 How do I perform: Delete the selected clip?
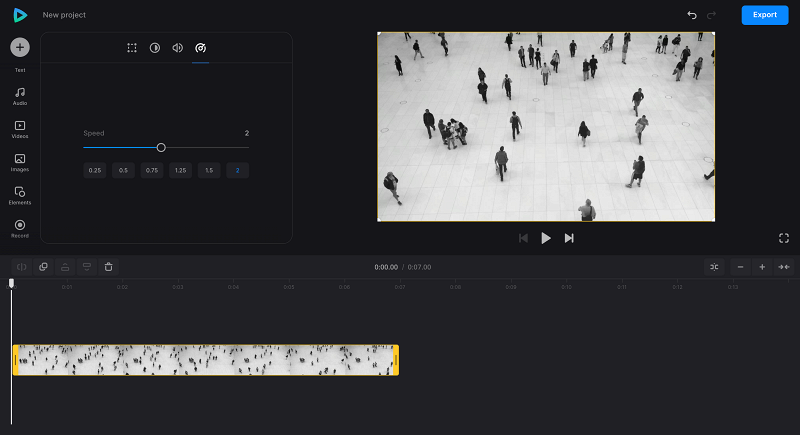click(109, 267)
